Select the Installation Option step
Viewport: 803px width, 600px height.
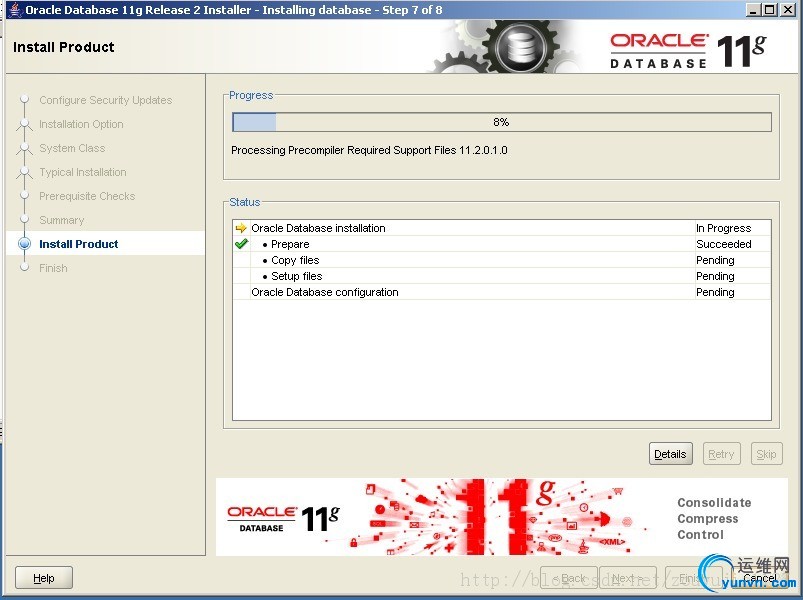pyautogui.click(x=81, y=124)
